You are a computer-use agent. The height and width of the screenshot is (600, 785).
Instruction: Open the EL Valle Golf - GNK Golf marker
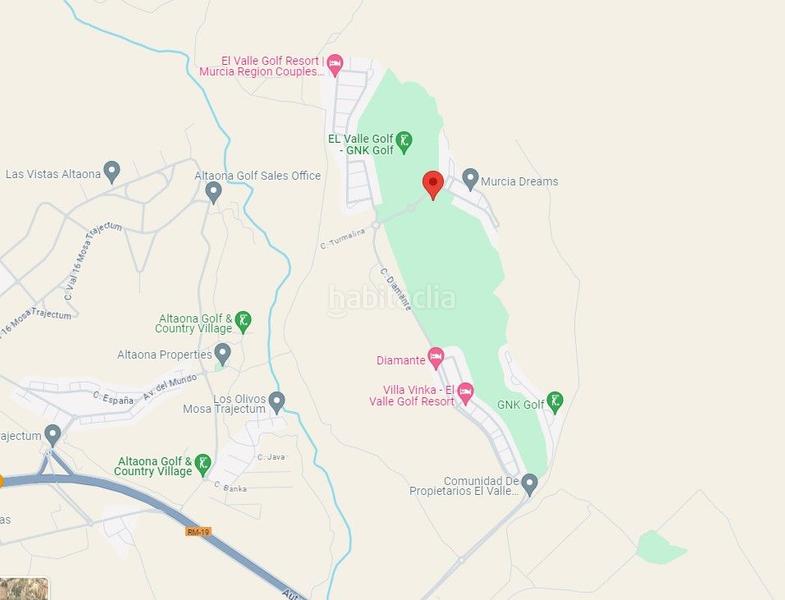[x=404, y=143]
